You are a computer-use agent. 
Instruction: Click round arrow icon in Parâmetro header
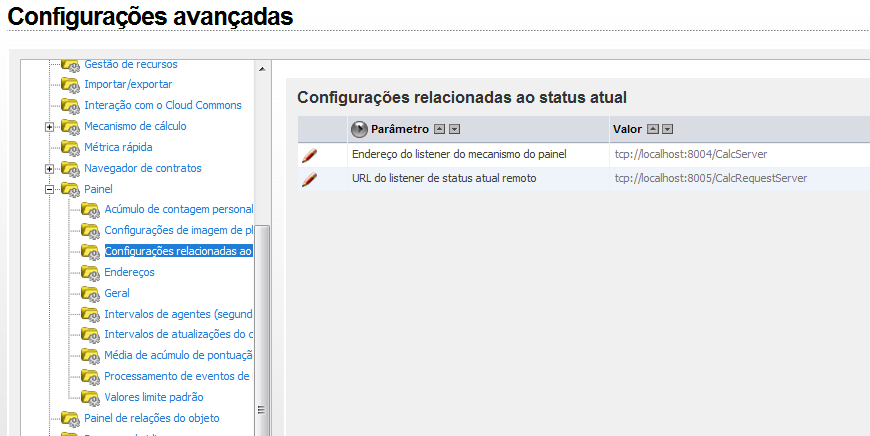point(360,130)
